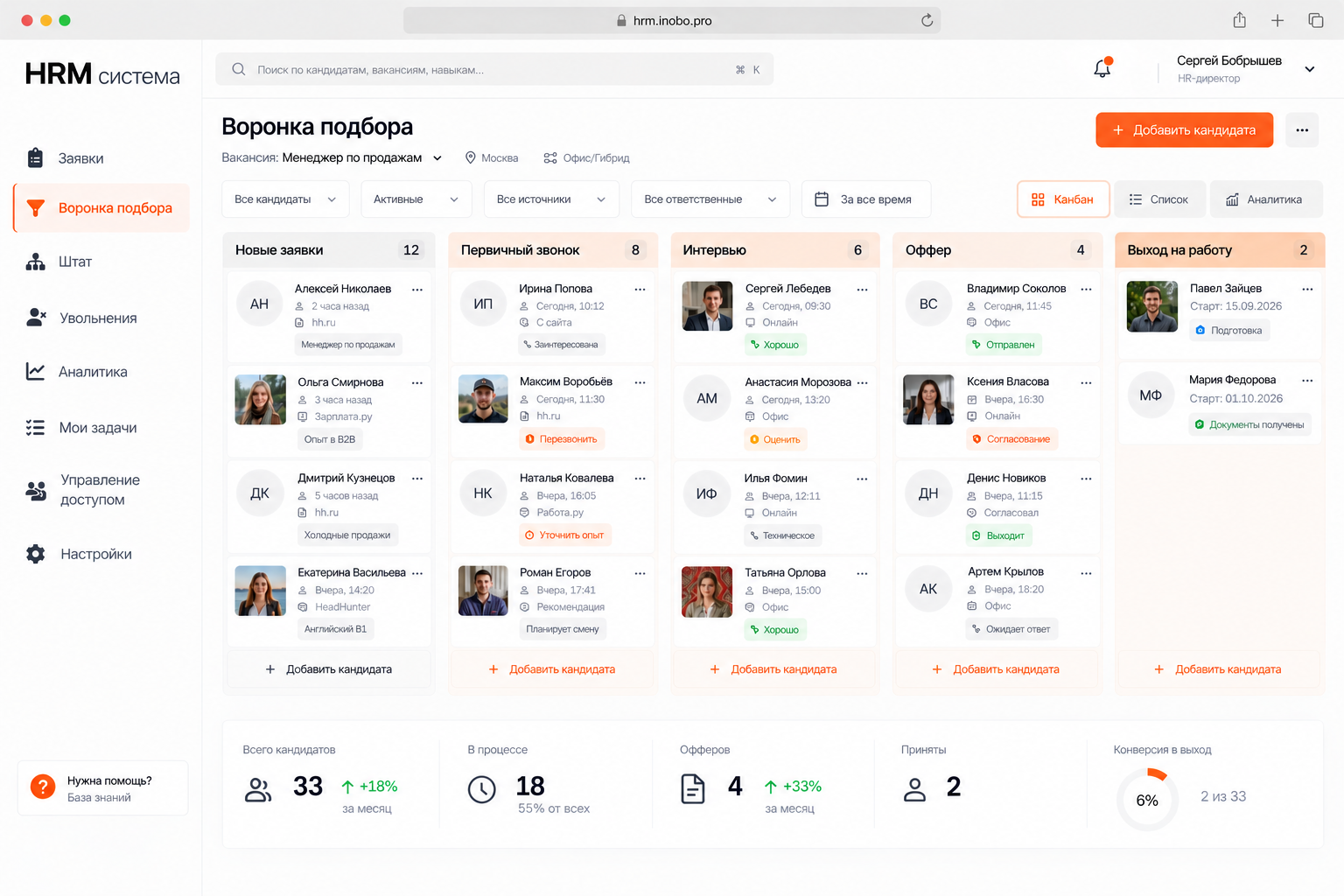Reload the page in browser
1344x896 pixels.
tap(927, 20)
